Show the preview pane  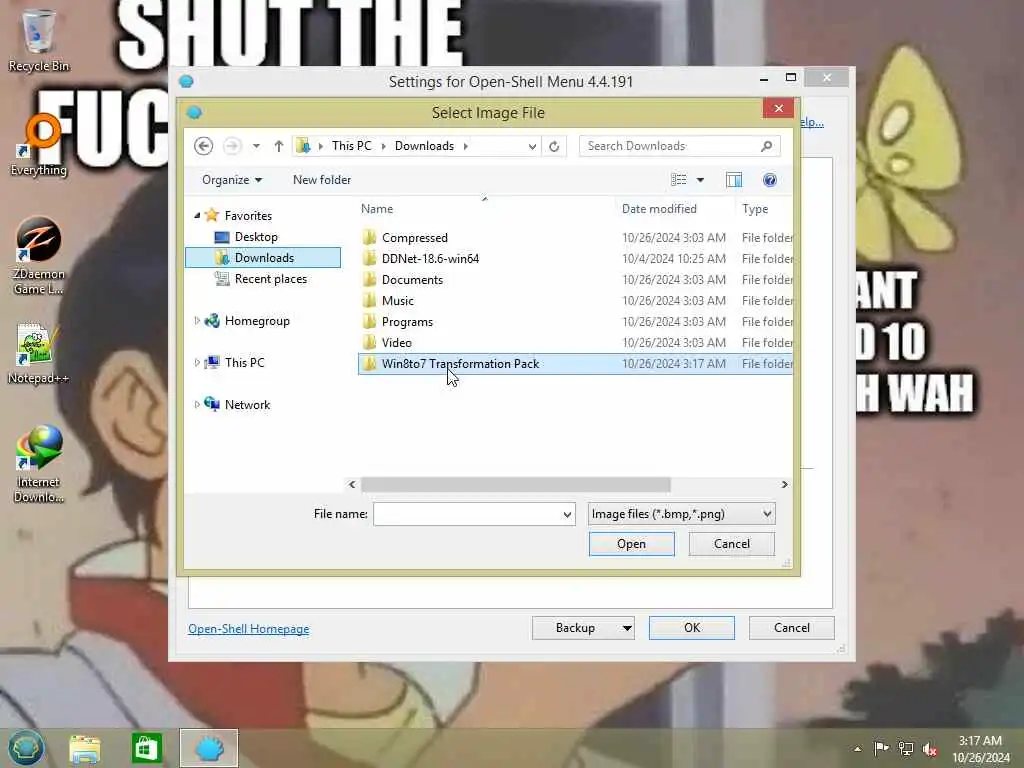[x=734, y=180]
